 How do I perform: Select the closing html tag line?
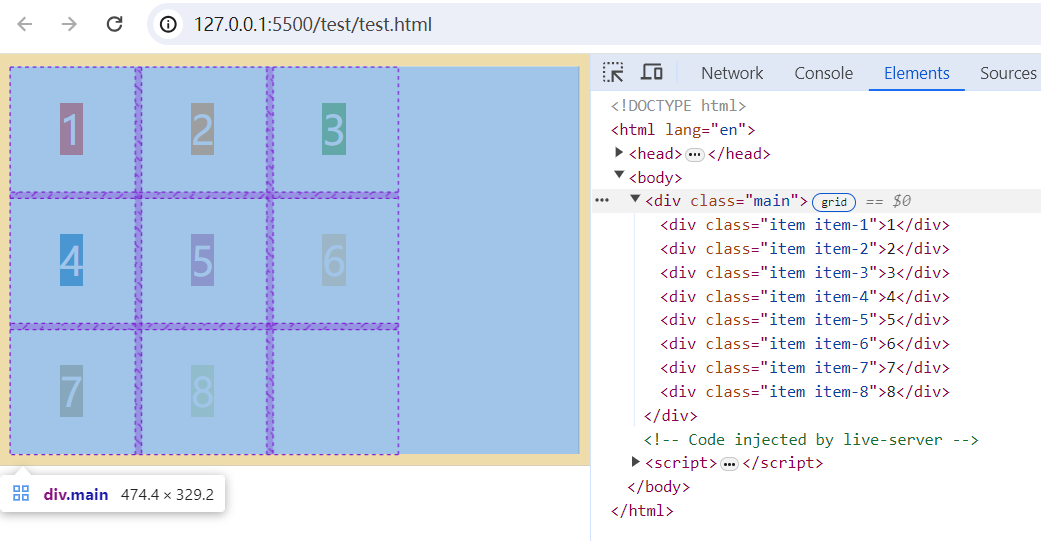642,510
